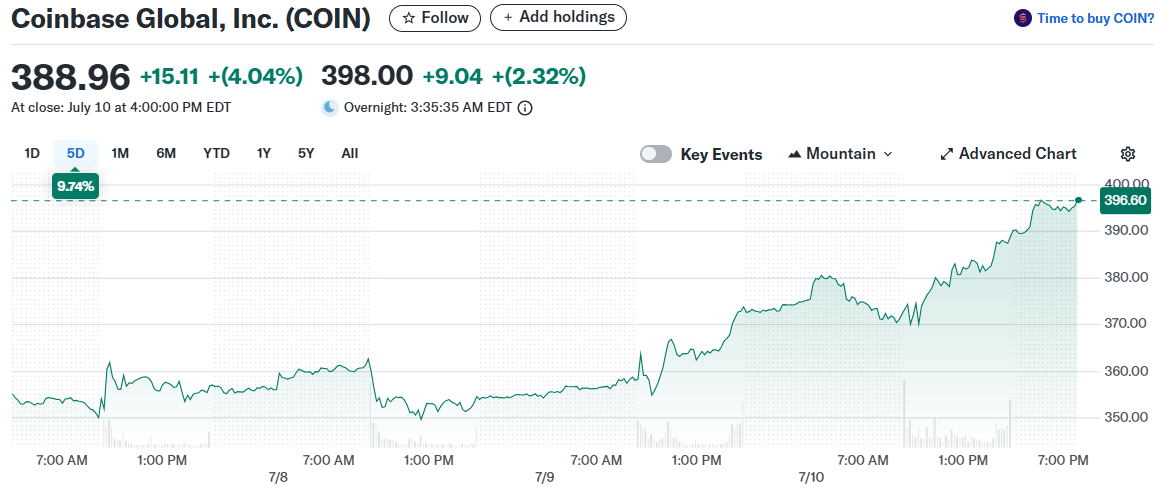Image resolution: width=1155 pixels, height=492 pixels.
Task: Click the 360.00 price axis label
Action: 1126,371
